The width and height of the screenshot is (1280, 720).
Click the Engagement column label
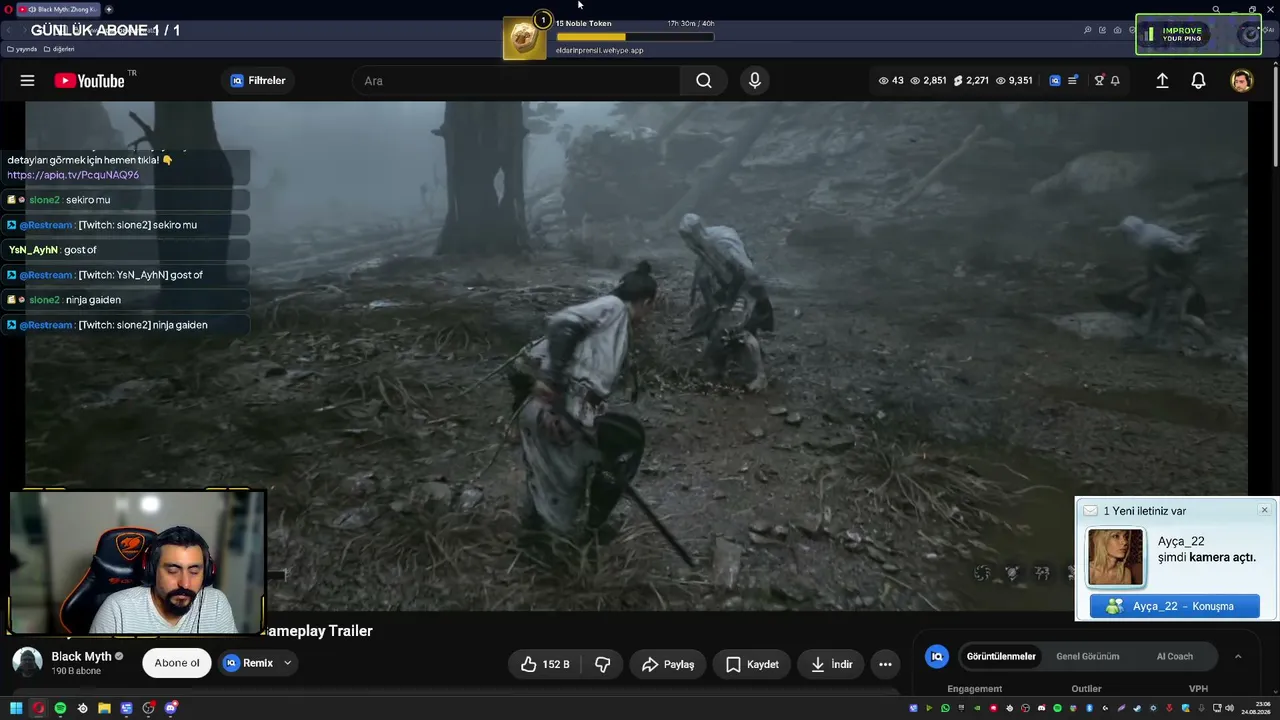point(974,689)
